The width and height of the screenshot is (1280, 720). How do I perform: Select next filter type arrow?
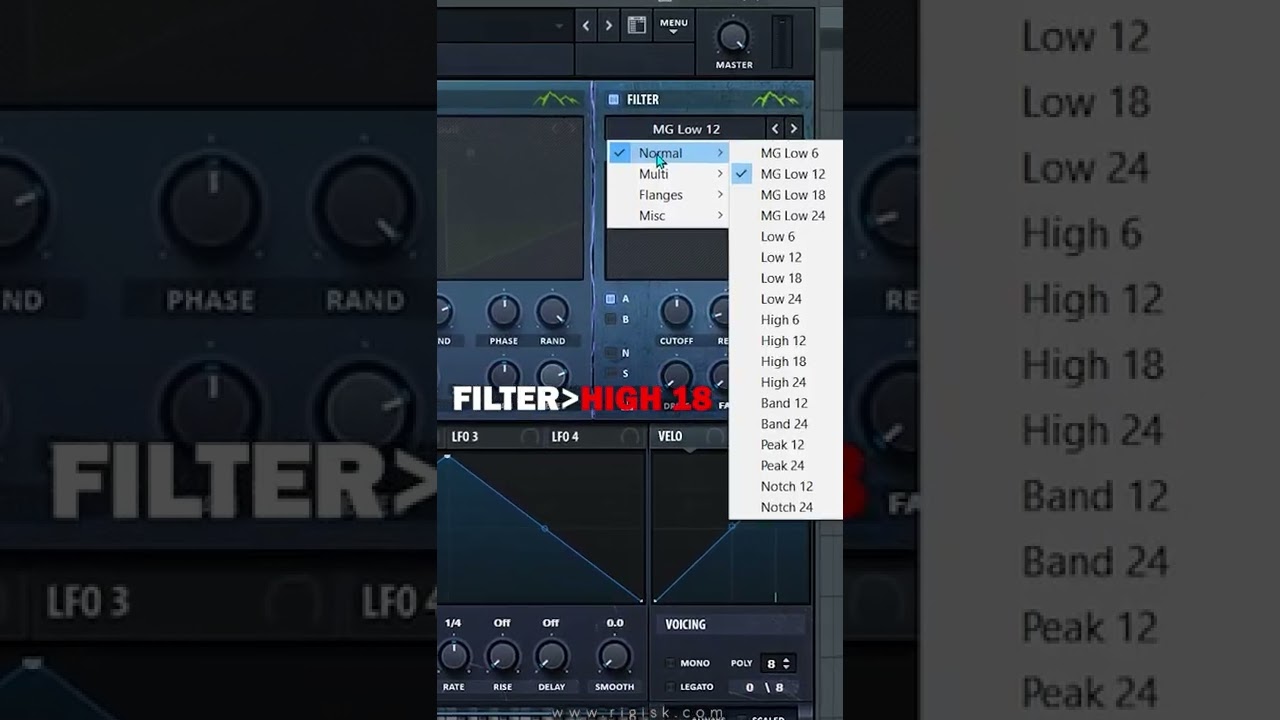point(794,129)
